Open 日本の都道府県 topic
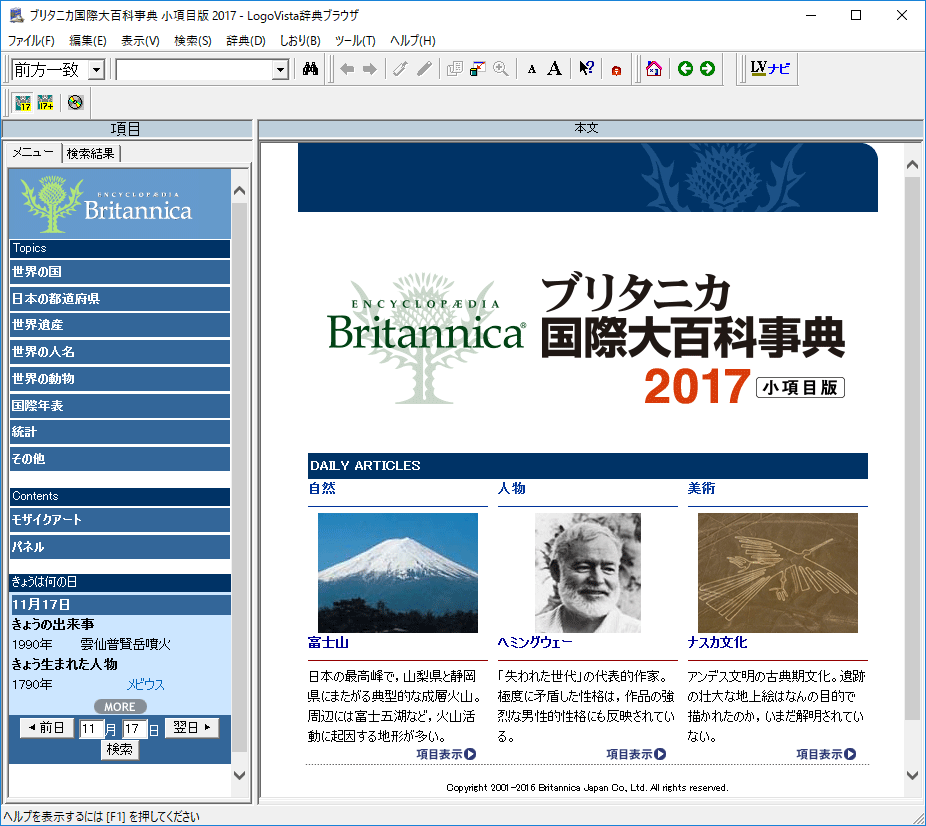Image resolution: width=926 pixels, height=826 pixels. [120, 299]
